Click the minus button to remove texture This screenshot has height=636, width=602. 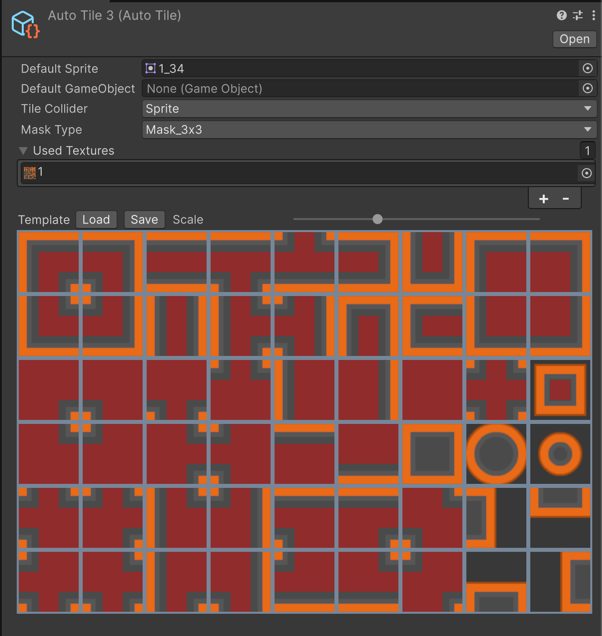566,198
